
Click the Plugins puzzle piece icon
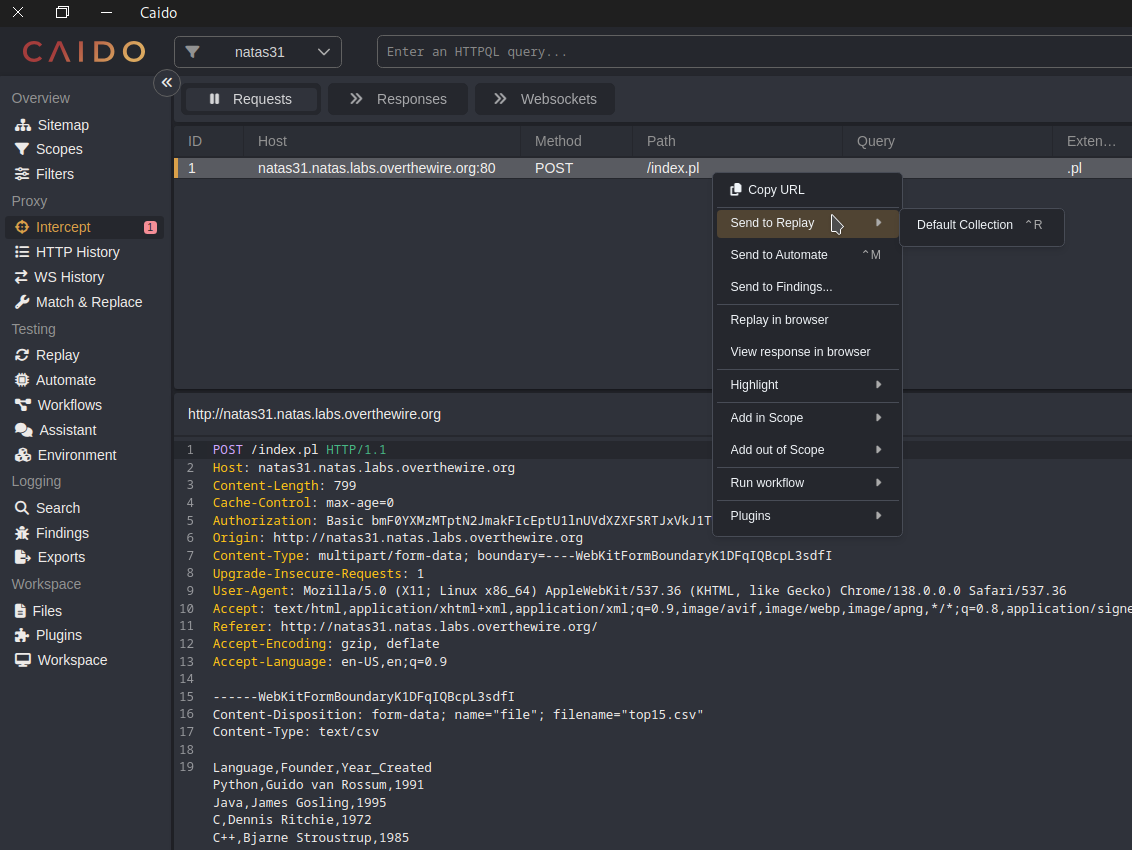pyautogui.click(x=22, y=635)
